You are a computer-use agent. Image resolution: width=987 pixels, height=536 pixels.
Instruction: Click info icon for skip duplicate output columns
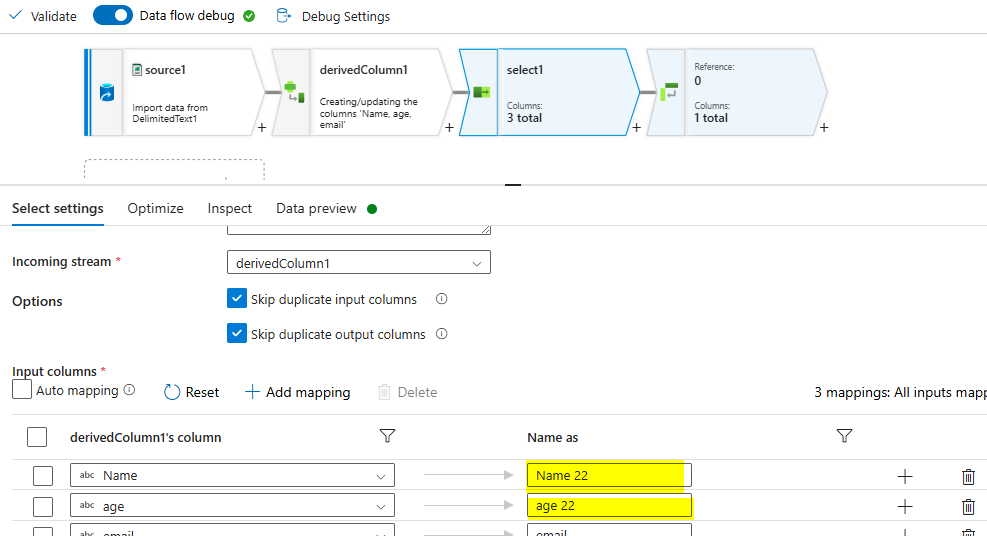442,334
